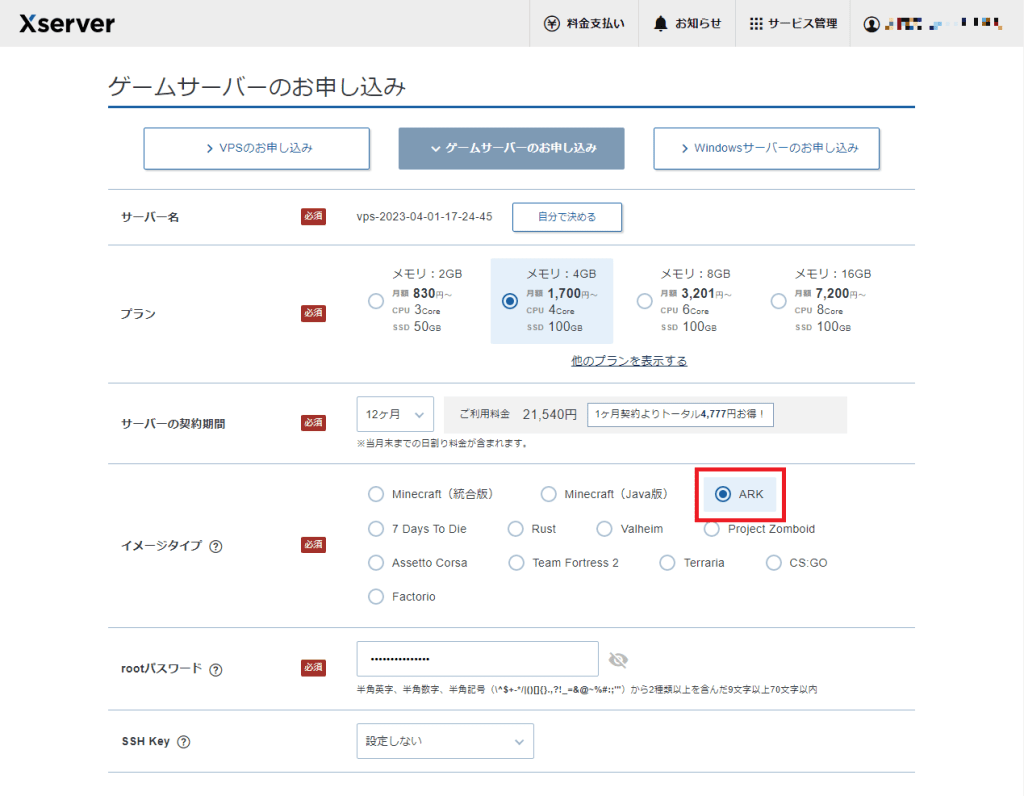Select Rust image type

point(516,529)
